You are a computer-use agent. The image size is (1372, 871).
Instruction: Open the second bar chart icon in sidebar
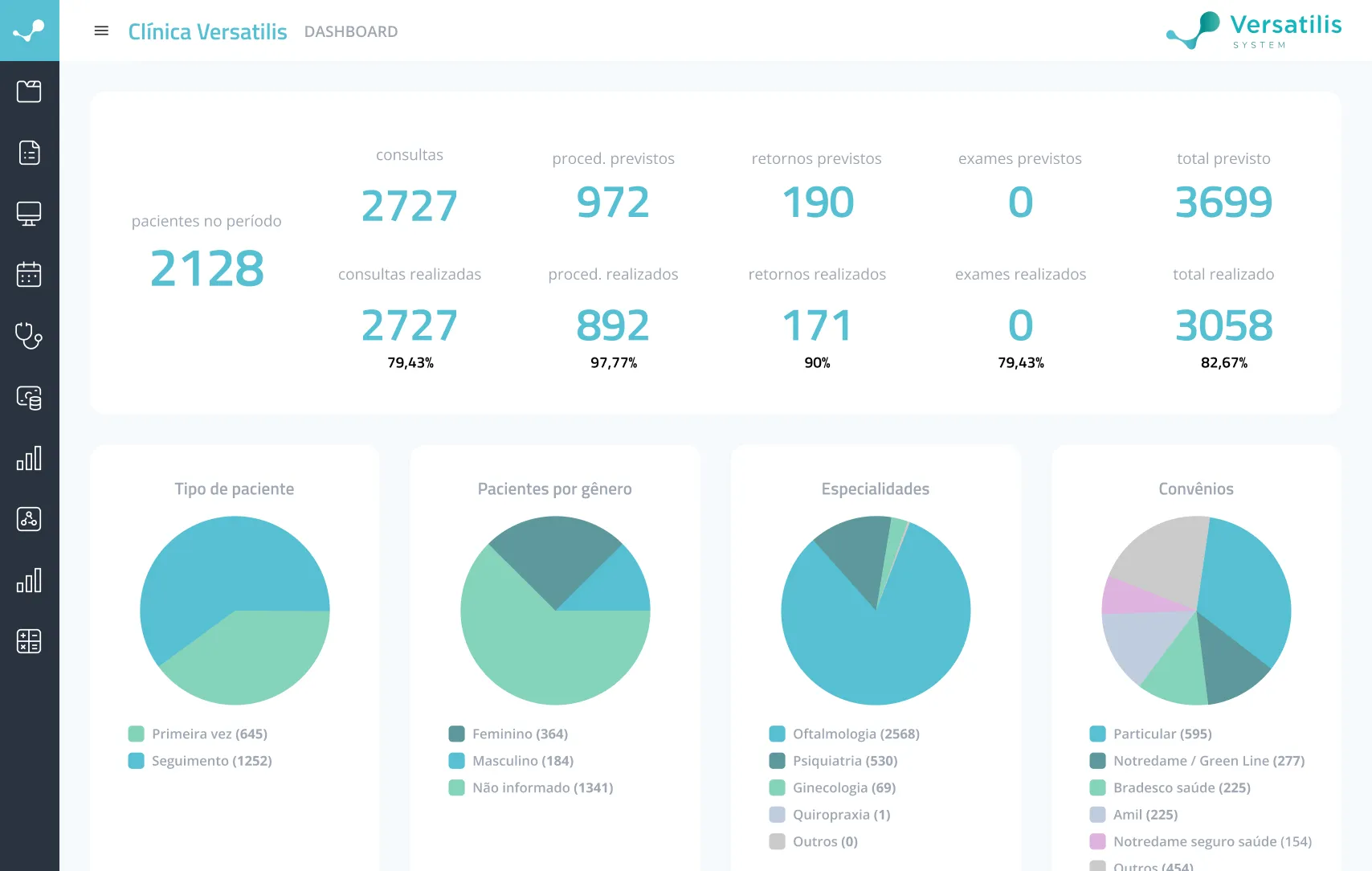pos(29,580)
